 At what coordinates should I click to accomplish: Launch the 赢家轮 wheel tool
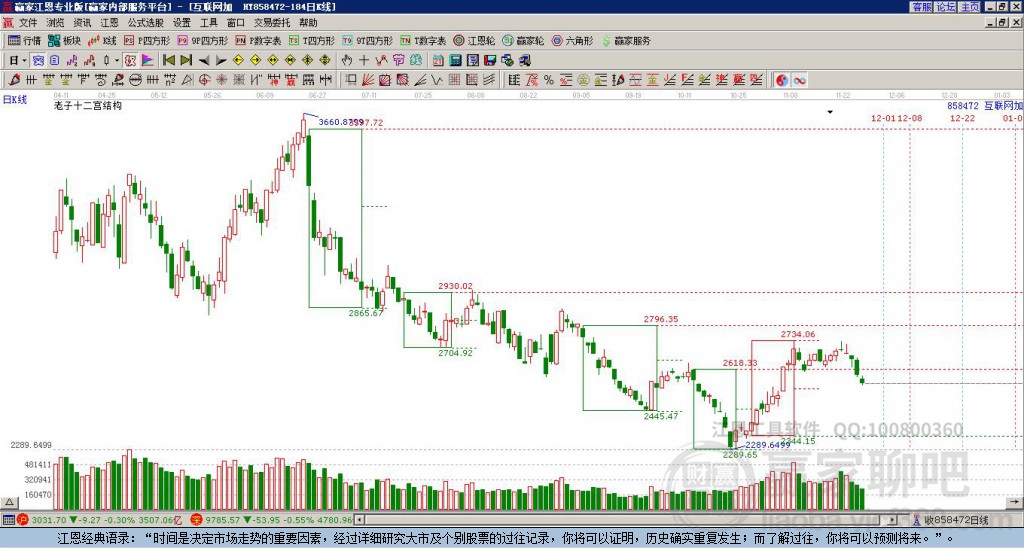click(523, 41)
